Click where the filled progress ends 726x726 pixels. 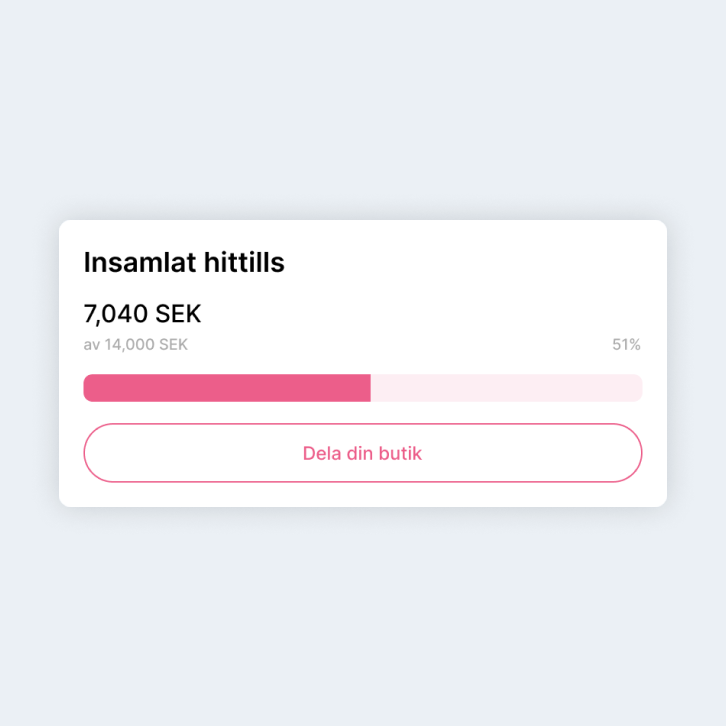click(x=369, y=388)
